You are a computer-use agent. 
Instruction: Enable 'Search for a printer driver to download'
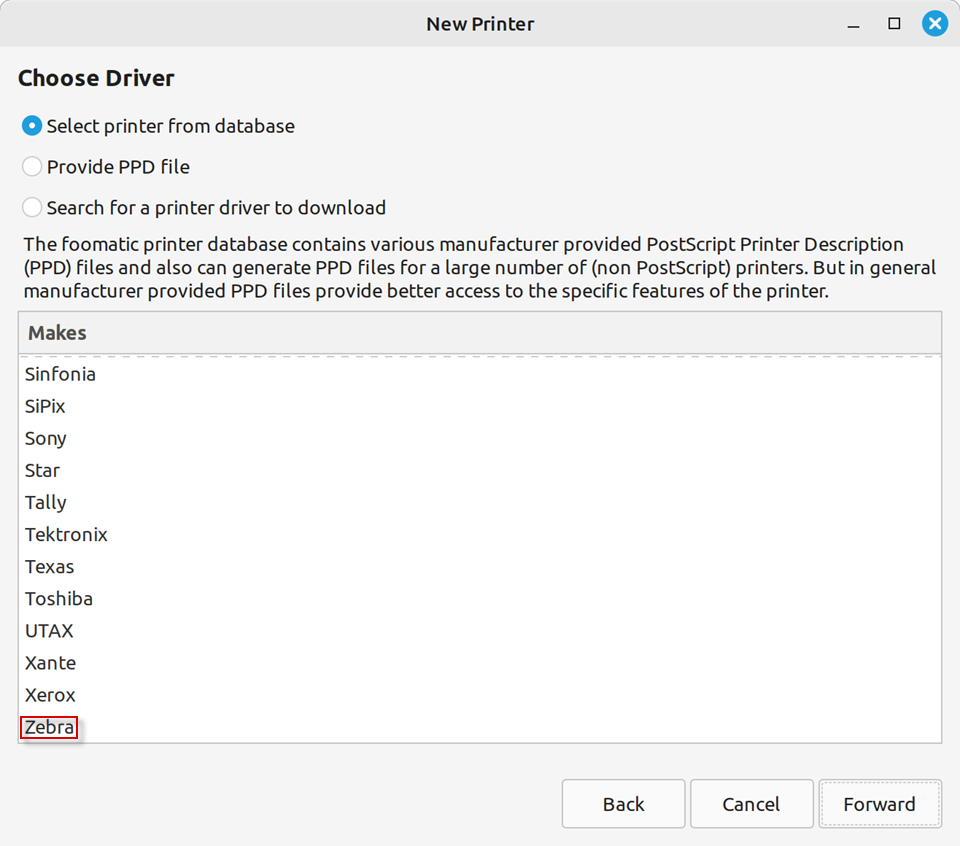[x=32, y=208]
